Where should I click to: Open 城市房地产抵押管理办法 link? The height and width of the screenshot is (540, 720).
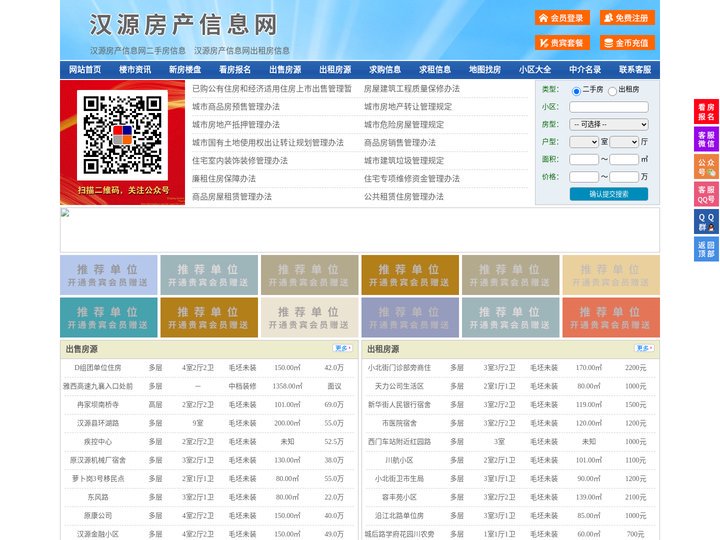tap(236, 124)
